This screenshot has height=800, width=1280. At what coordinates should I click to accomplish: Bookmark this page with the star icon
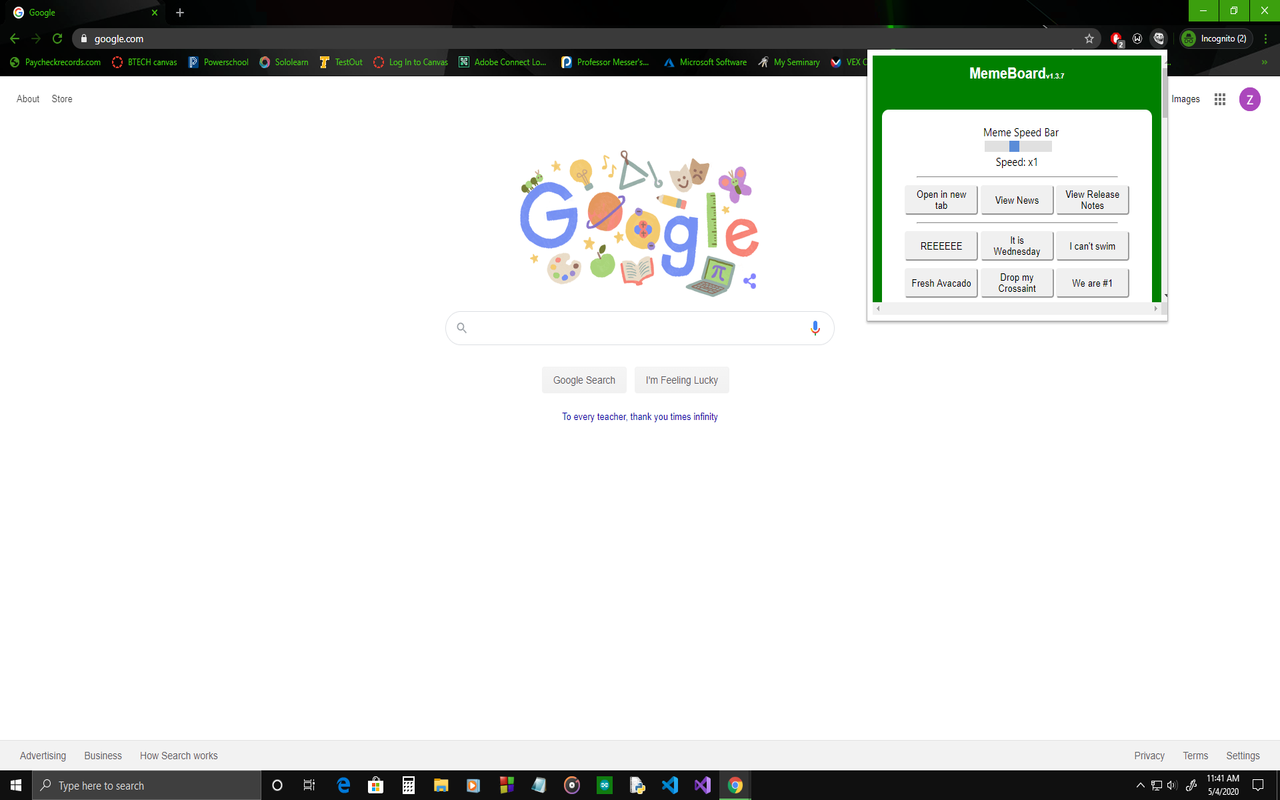tap(1089, 39)
